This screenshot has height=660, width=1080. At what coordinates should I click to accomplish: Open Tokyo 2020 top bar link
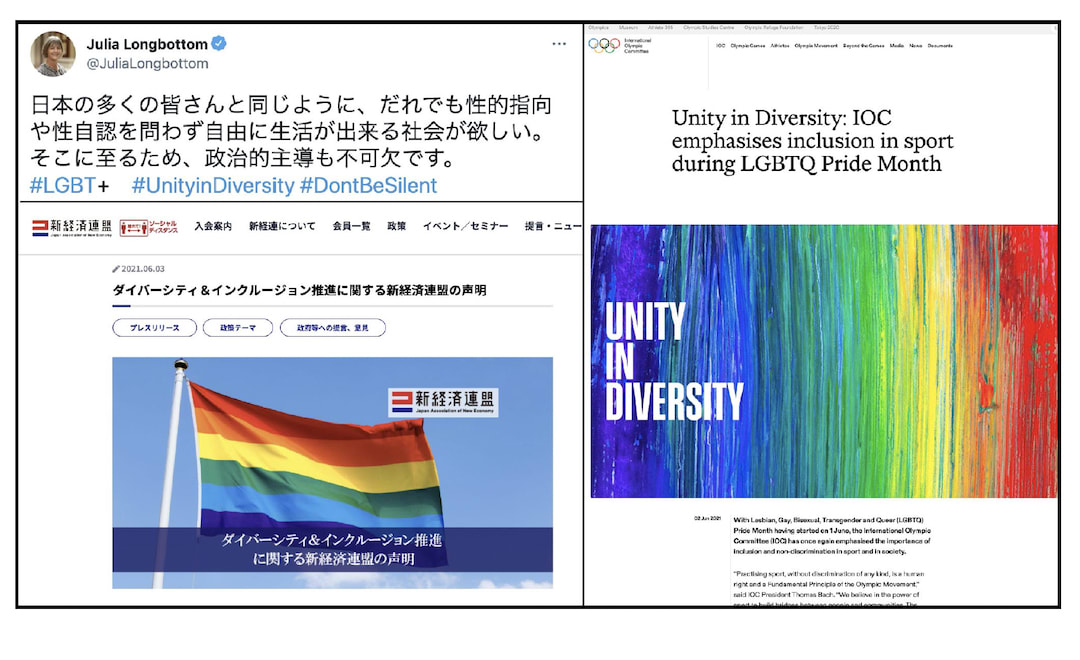click(827, 28)
